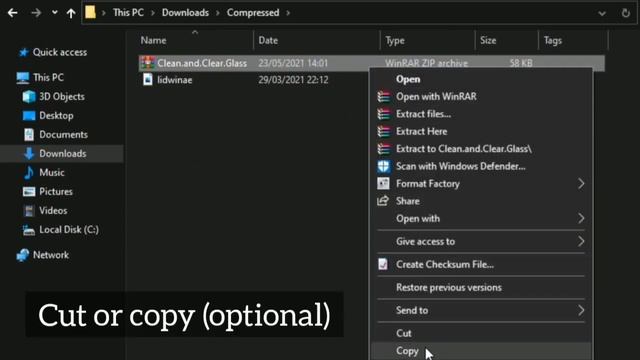Open the Give access to submenu
This screenshot has height=360, width=640.
coord(480,242)
